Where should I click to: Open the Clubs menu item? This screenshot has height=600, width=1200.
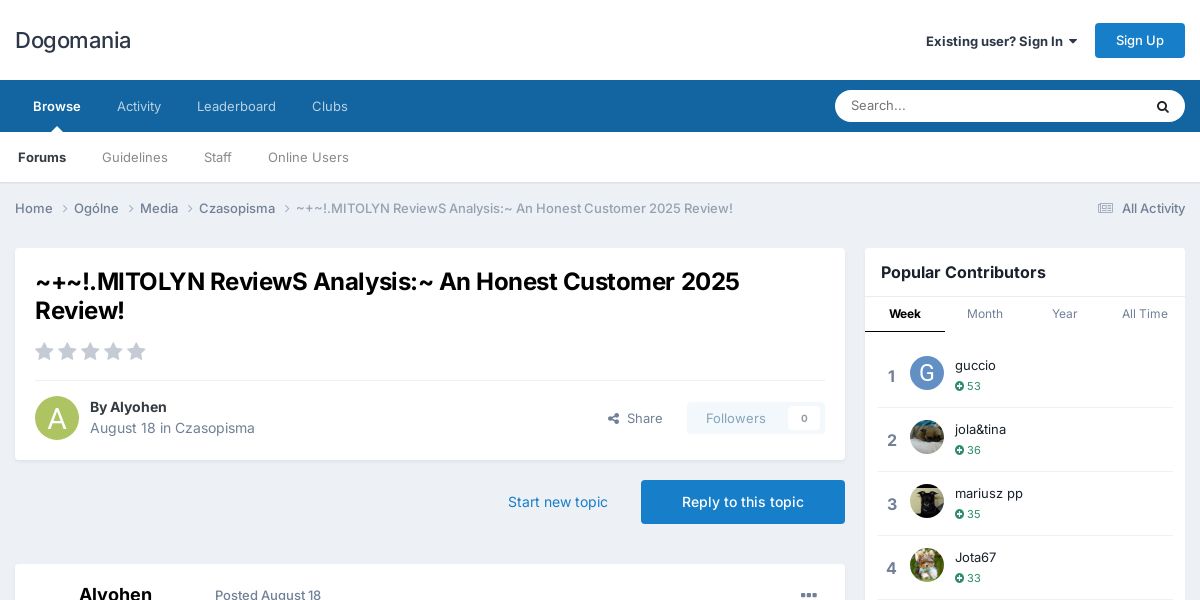point(330,106)
